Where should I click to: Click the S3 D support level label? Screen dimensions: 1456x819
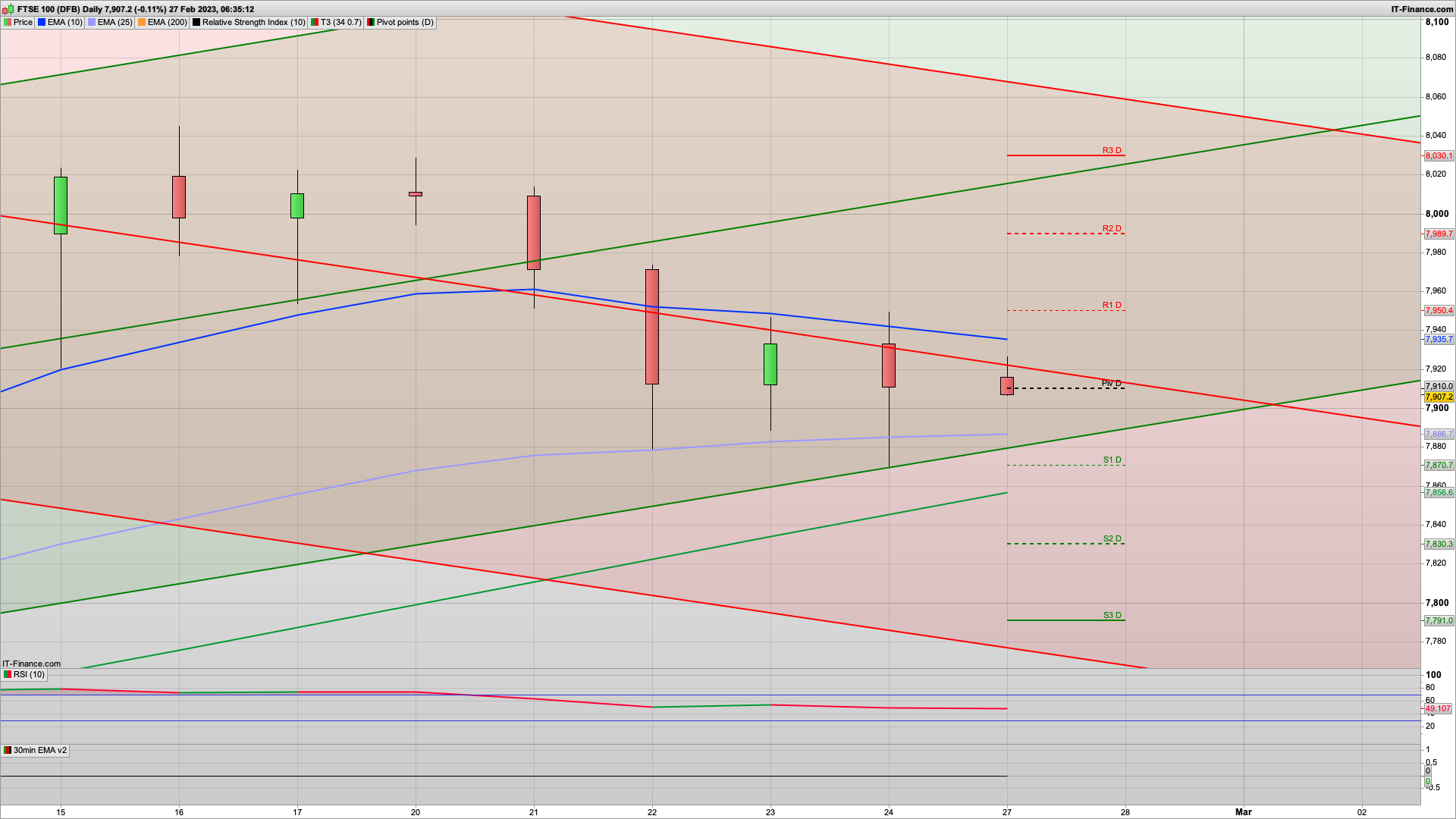[x=1112, y=615]
